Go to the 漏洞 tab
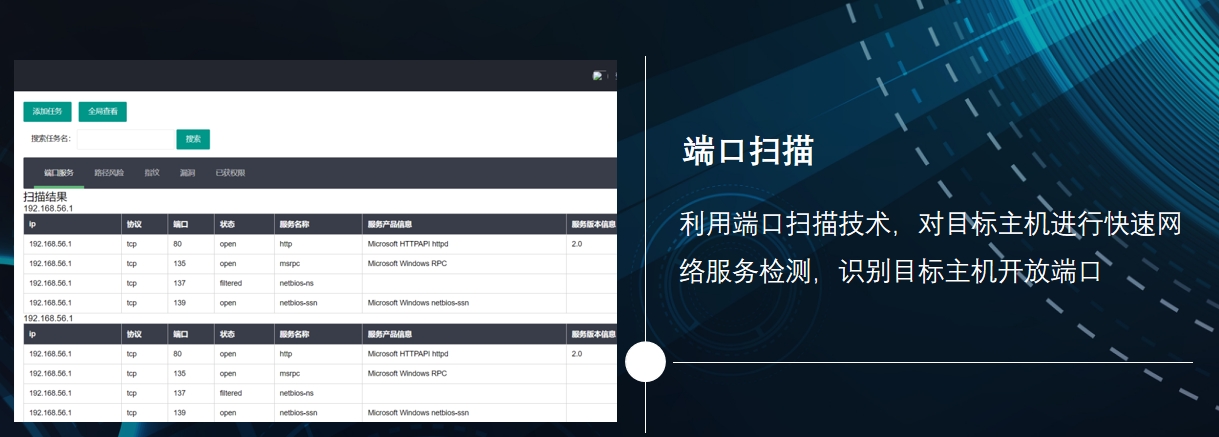 pyautogui.click(x=187, y=173)
